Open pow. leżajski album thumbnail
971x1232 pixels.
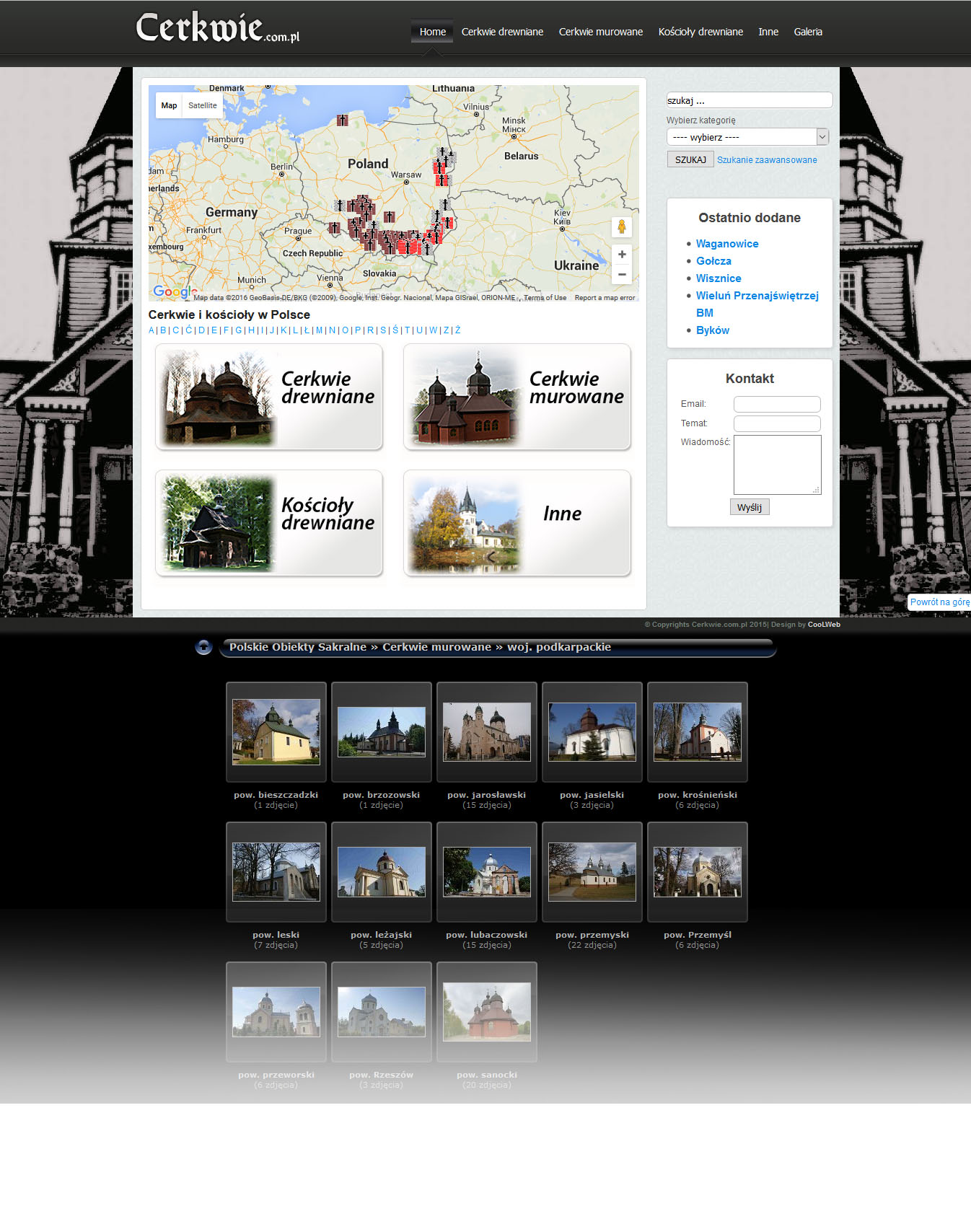tap(382, 871)
